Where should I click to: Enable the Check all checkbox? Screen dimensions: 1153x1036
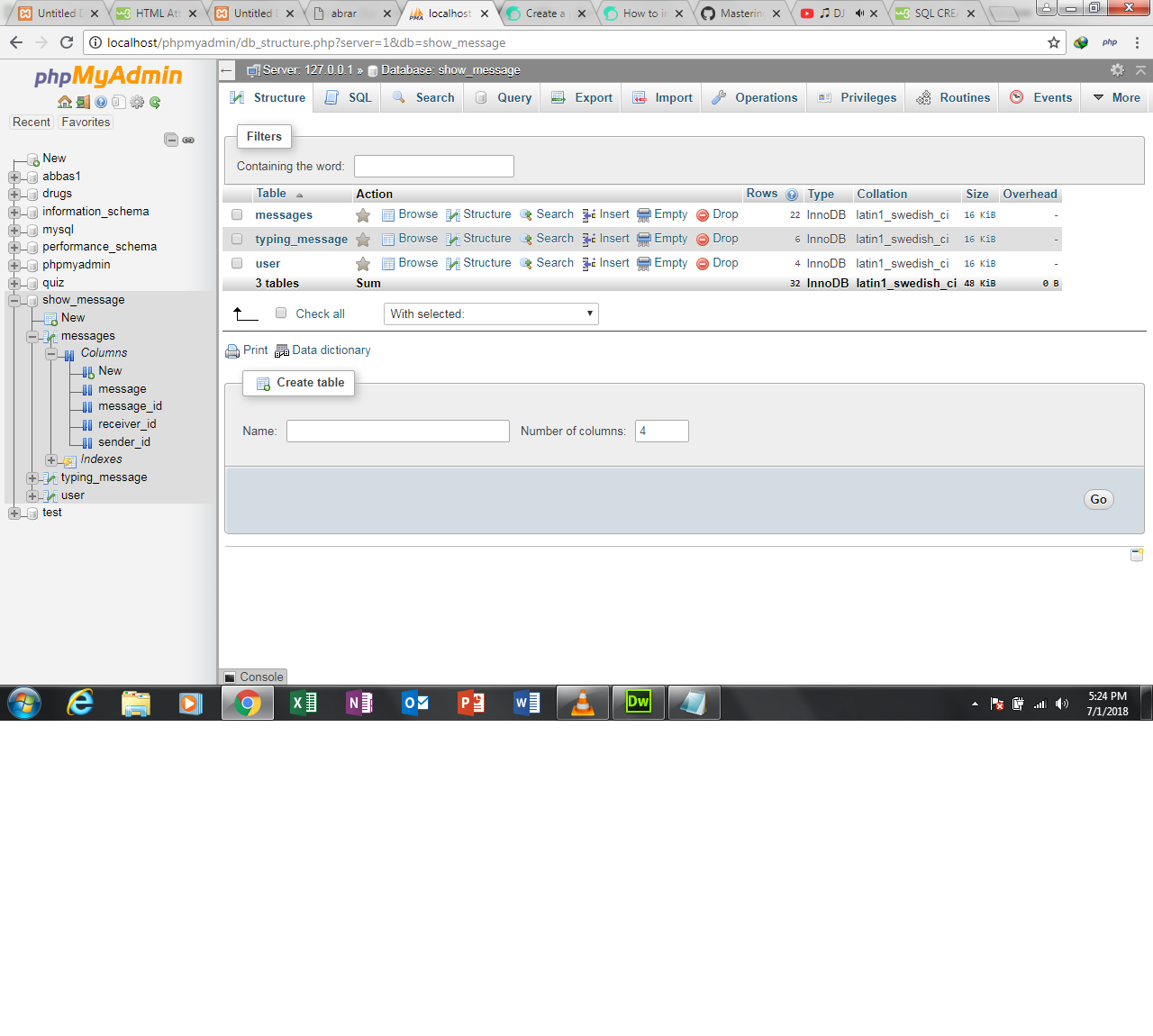click(x=281, y=313)
